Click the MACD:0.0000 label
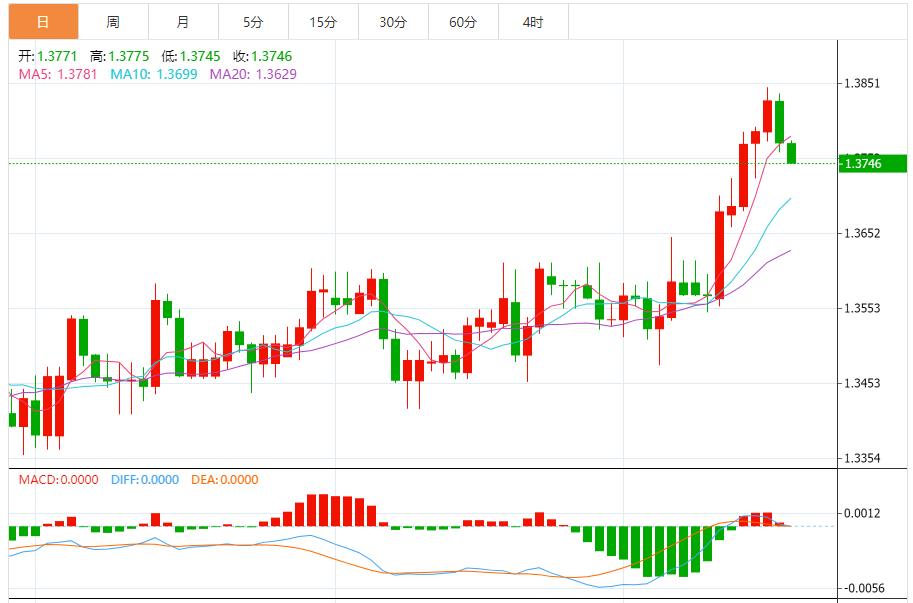This screenshot has height=603, width=913. pyautogui.click(x=58, y=480)
